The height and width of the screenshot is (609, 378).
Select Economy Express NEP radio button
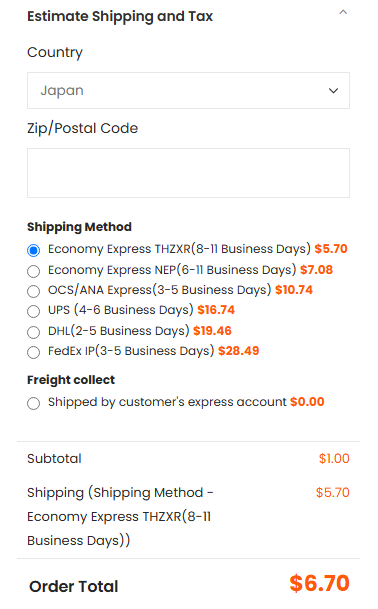(33, 271)
